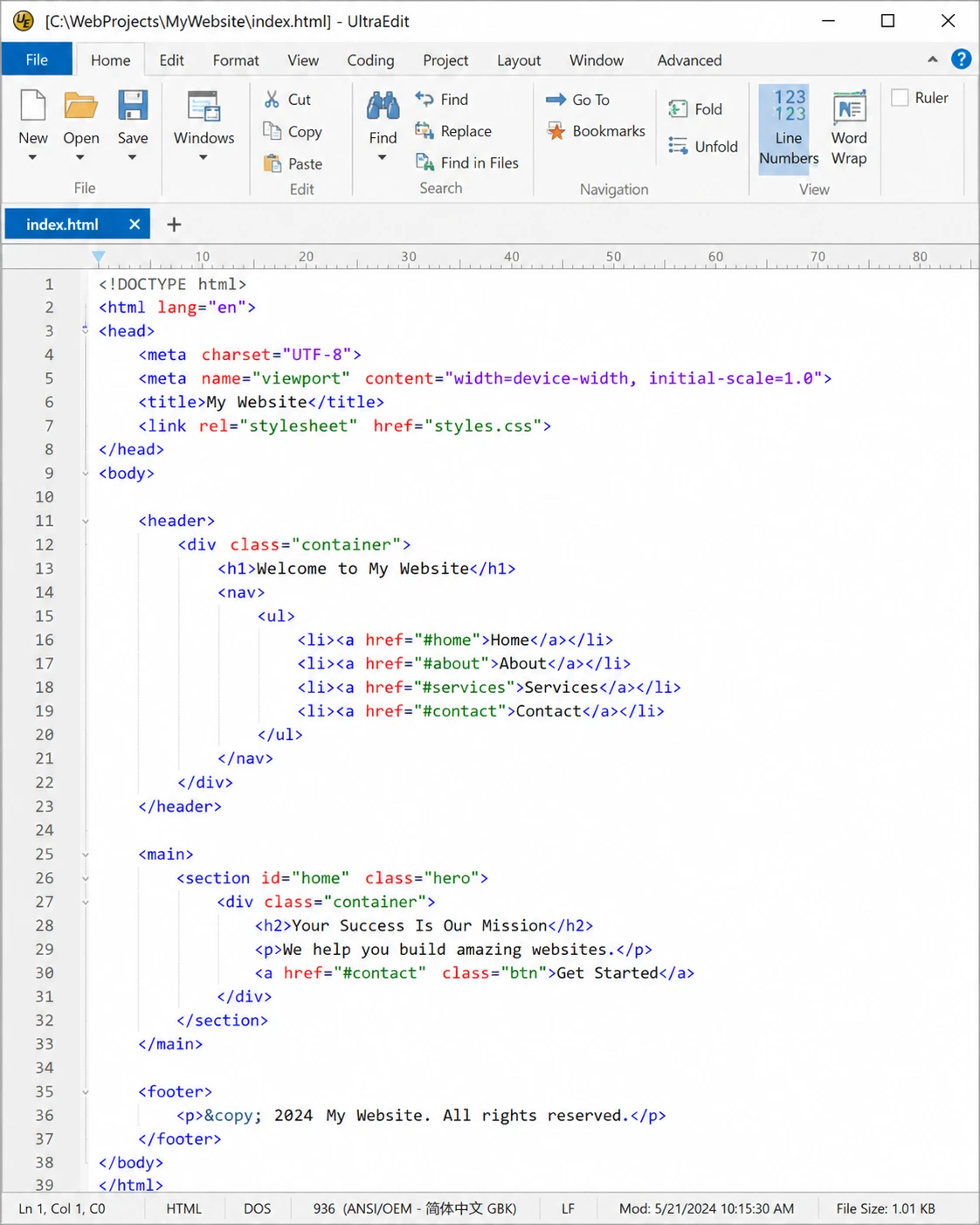Collapse the footer fold marker on line 35

pos(85,1092)
